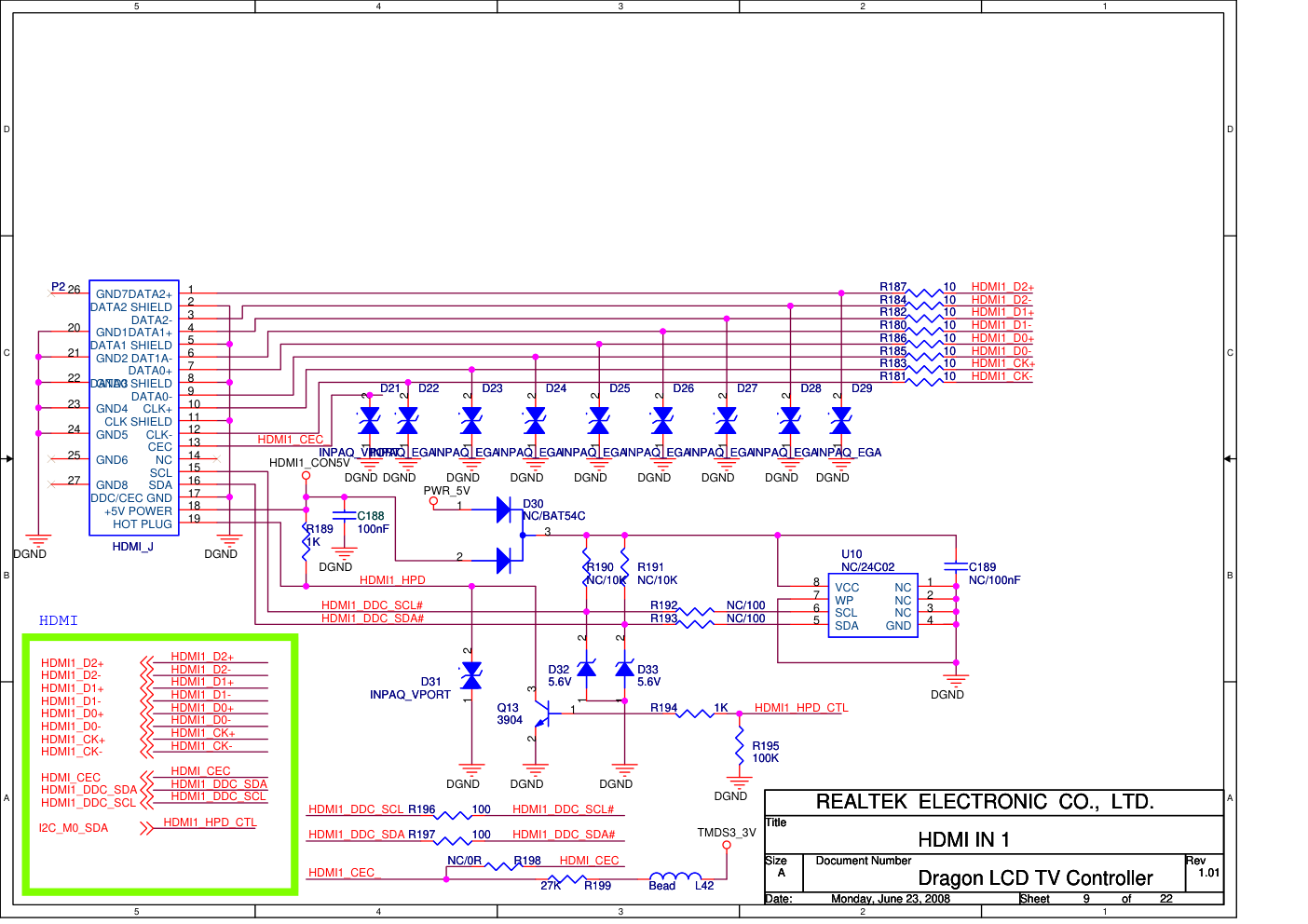Select the R198 NC/0R resistor symbol
1308x924 pixels.
pos(503,866)
